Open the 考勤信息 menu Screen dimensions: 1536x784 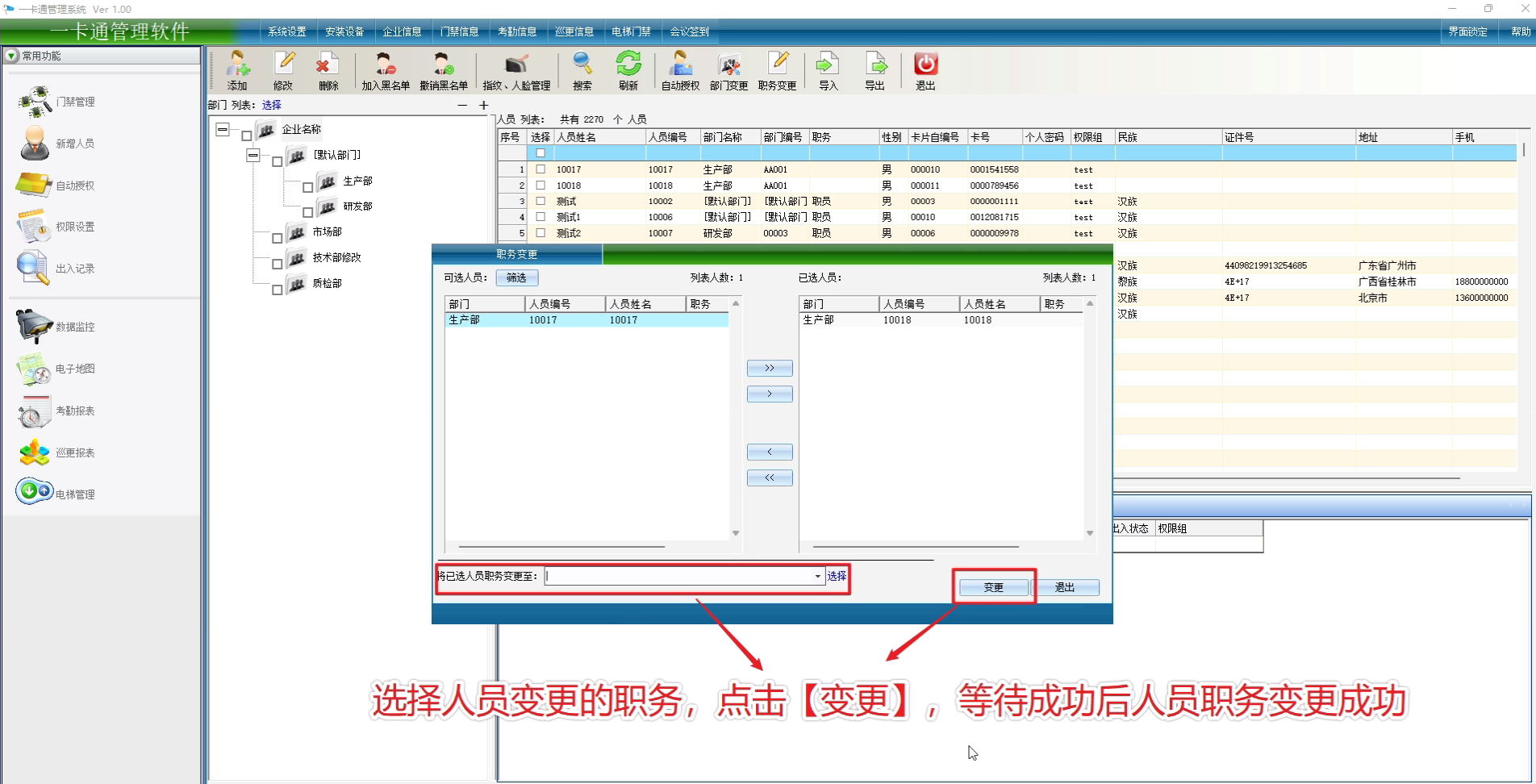point(517,31)
